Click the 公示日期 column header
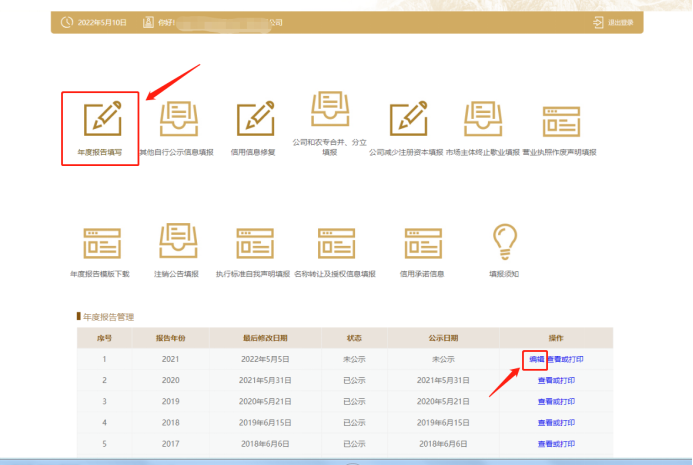Screen dimensions: 693x465 click(443, 338)
